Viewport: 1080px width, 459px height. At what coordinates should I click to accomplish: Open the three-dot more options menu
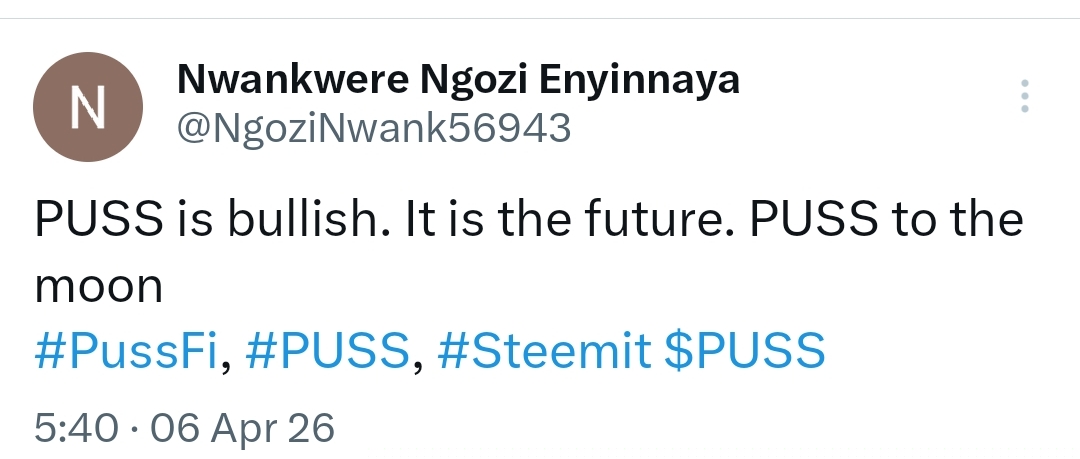[1023, 96]
